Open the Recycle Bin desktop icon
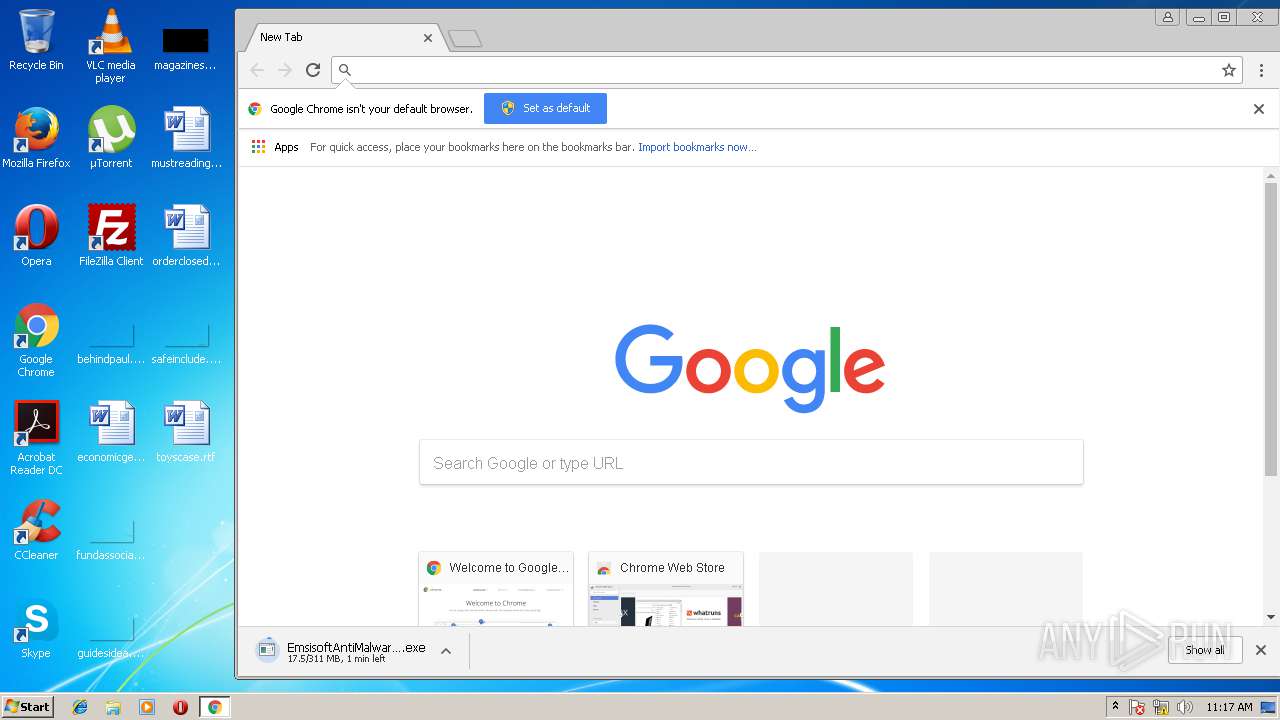1280x720 pixels. pyautogui.click(x=36, y=40)
